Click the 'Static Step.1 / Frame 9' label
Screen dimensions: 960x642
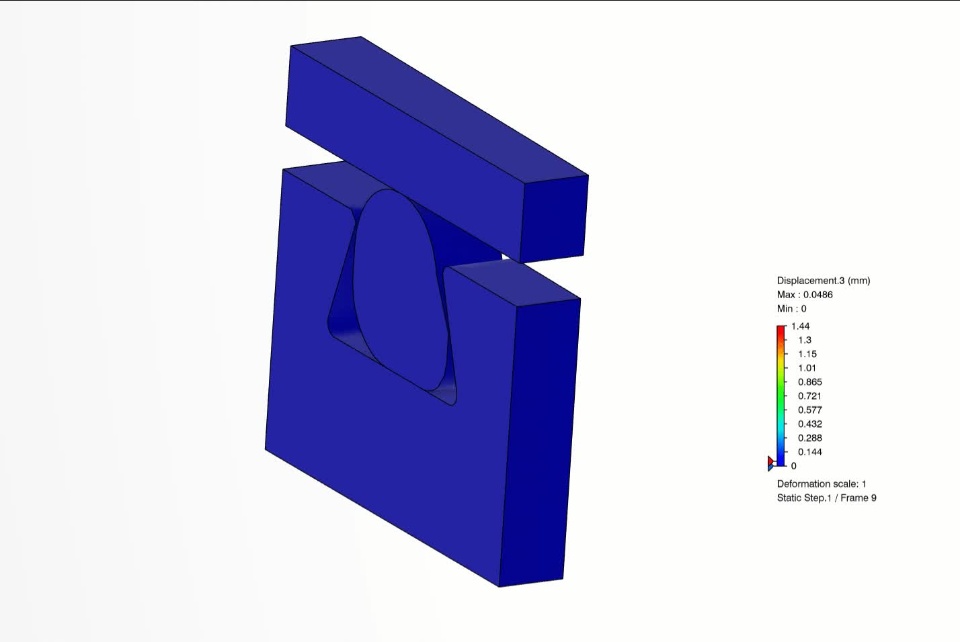point(827,498)
